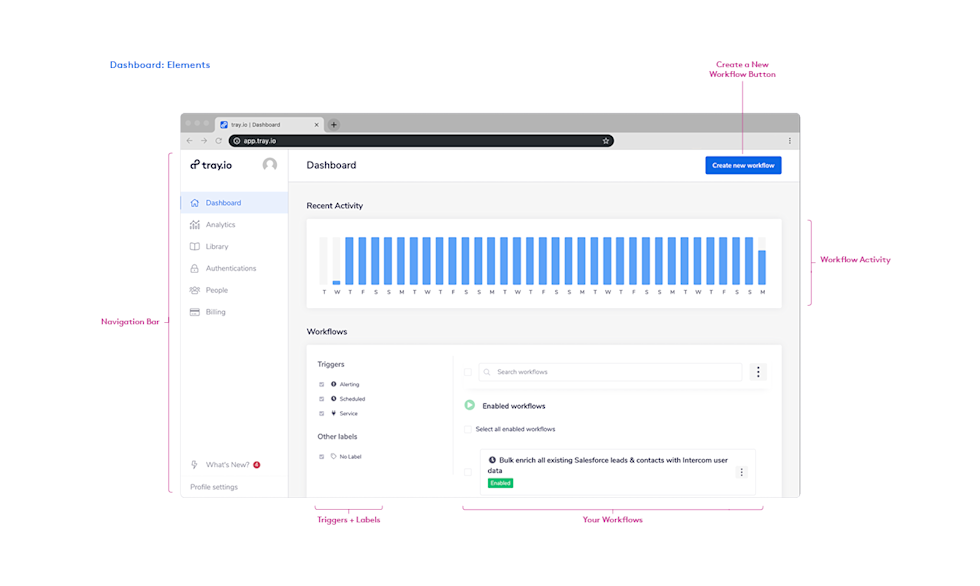Open the kebab menu beside search bar
The image size is (980, 586).
tap(758, 371)
